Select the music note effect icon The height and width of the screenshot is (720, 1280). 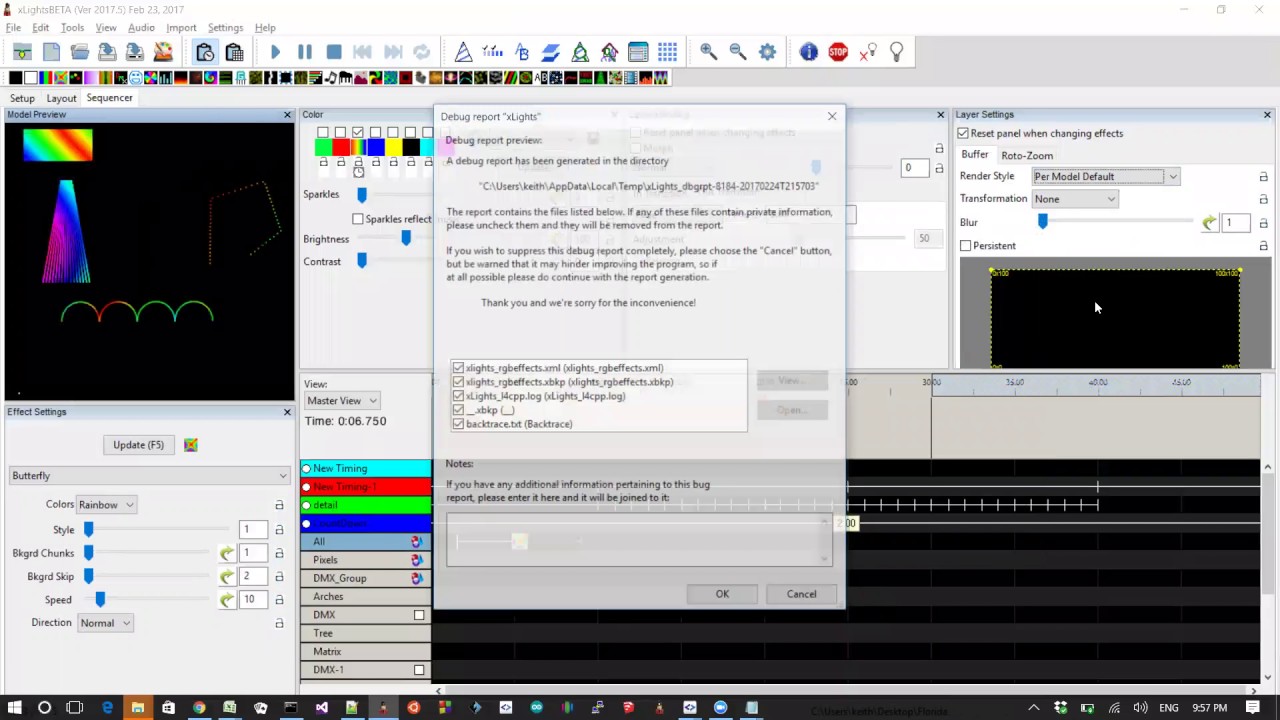(x=332, y=78)
